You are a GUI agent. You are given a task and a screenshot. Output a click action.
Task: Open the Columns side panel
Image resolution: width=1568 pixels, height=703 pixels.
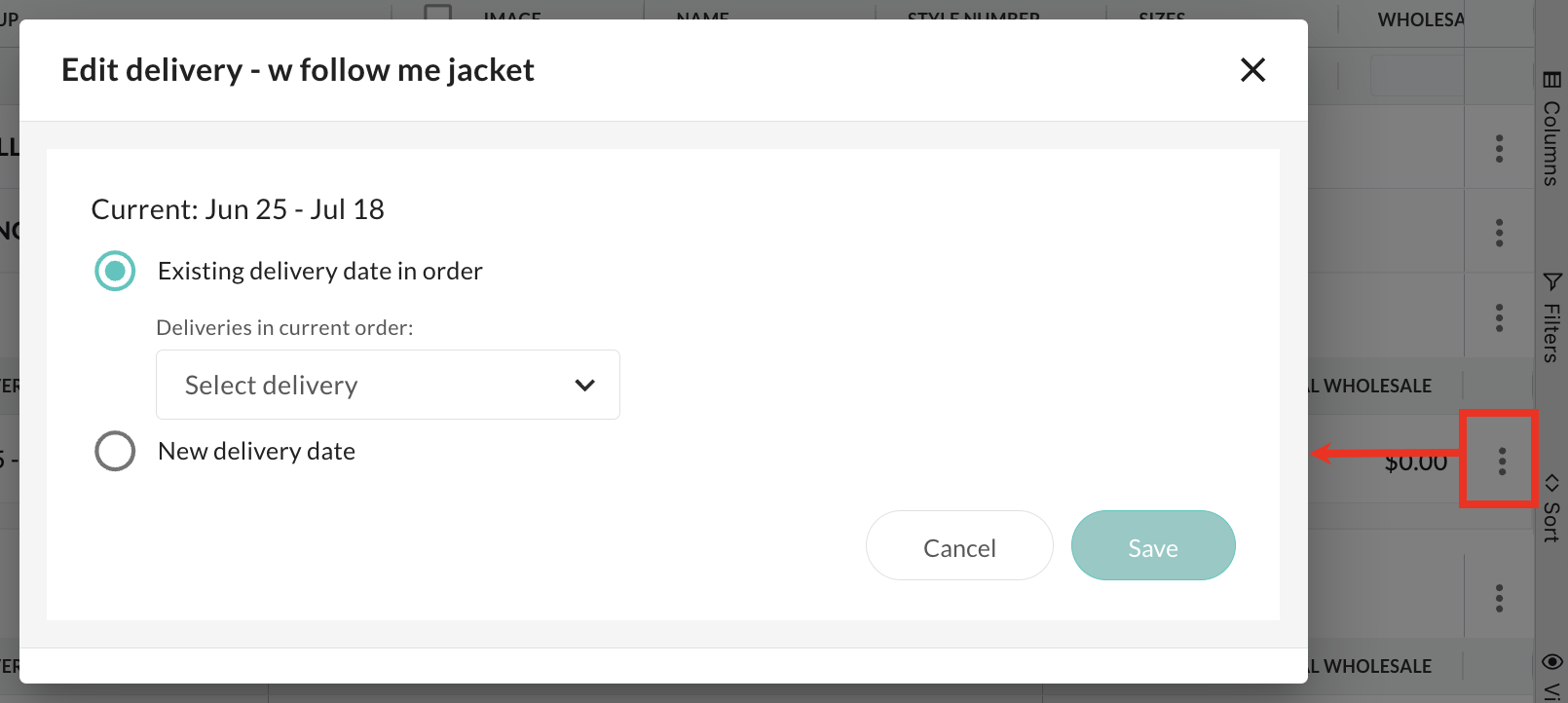(x=1551, y=130)
